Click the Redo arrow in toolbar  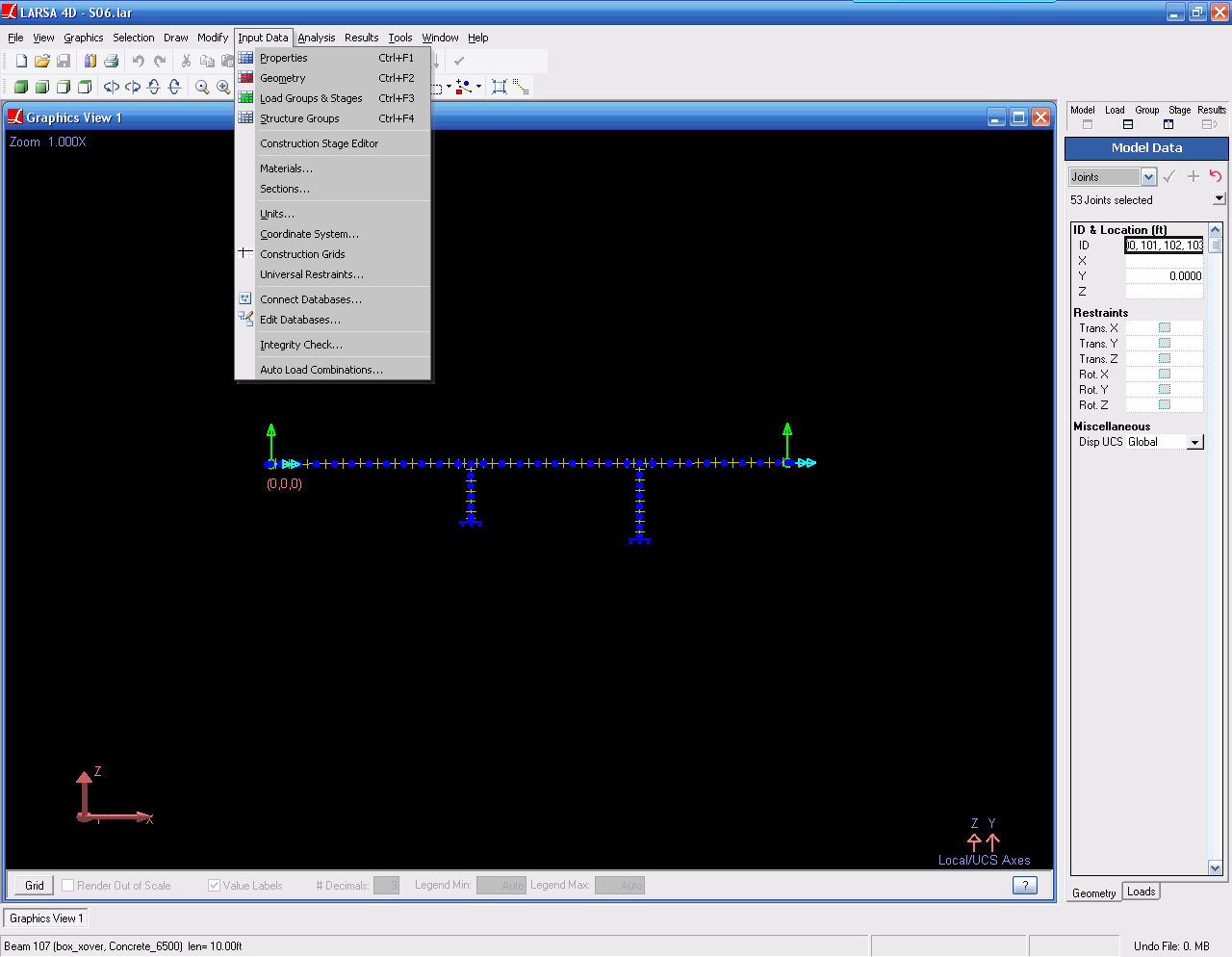click(160, 61)
